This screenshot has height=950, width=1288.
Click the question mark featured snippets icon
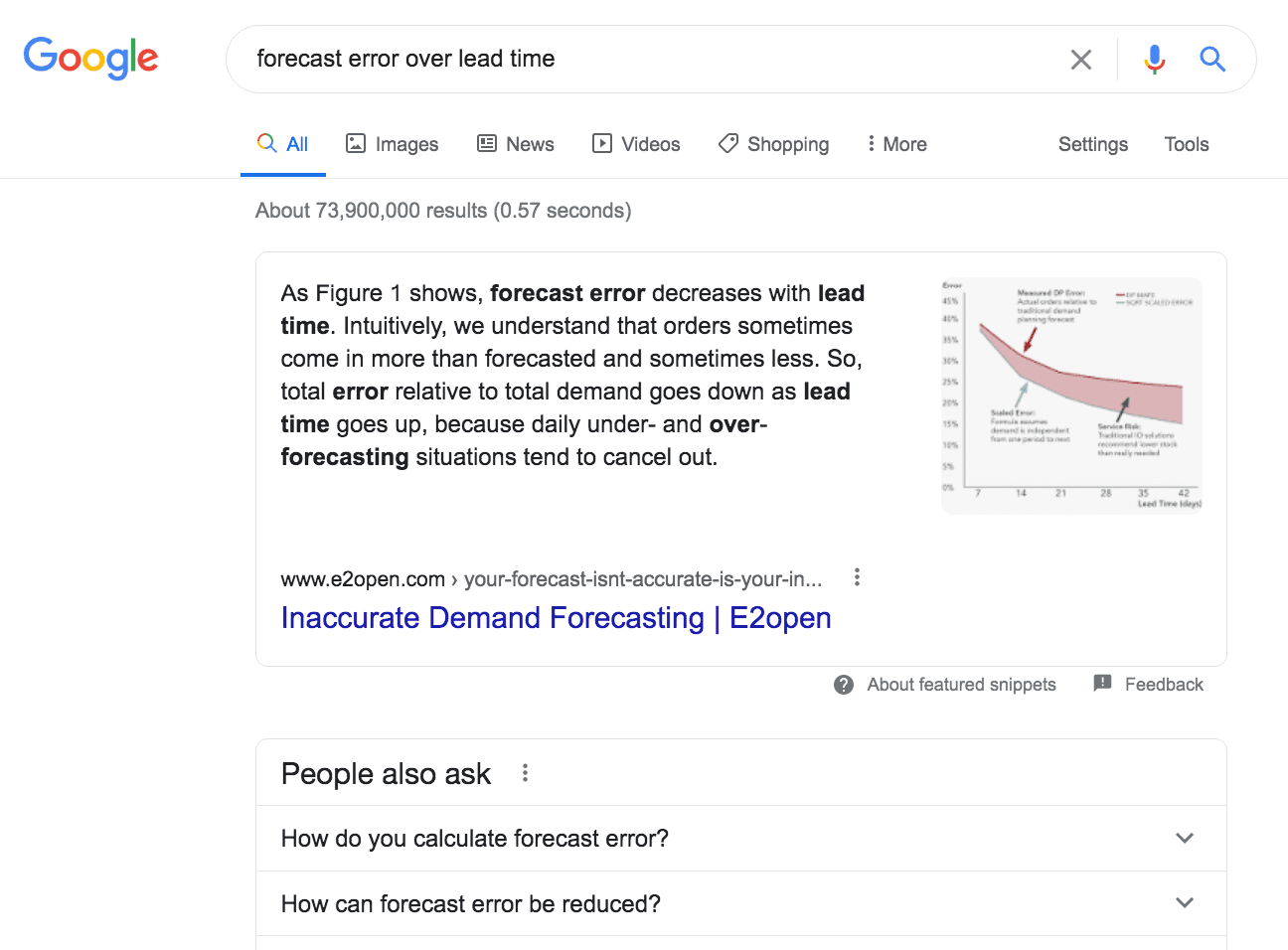pyautogui.click(x=844, y=685)
